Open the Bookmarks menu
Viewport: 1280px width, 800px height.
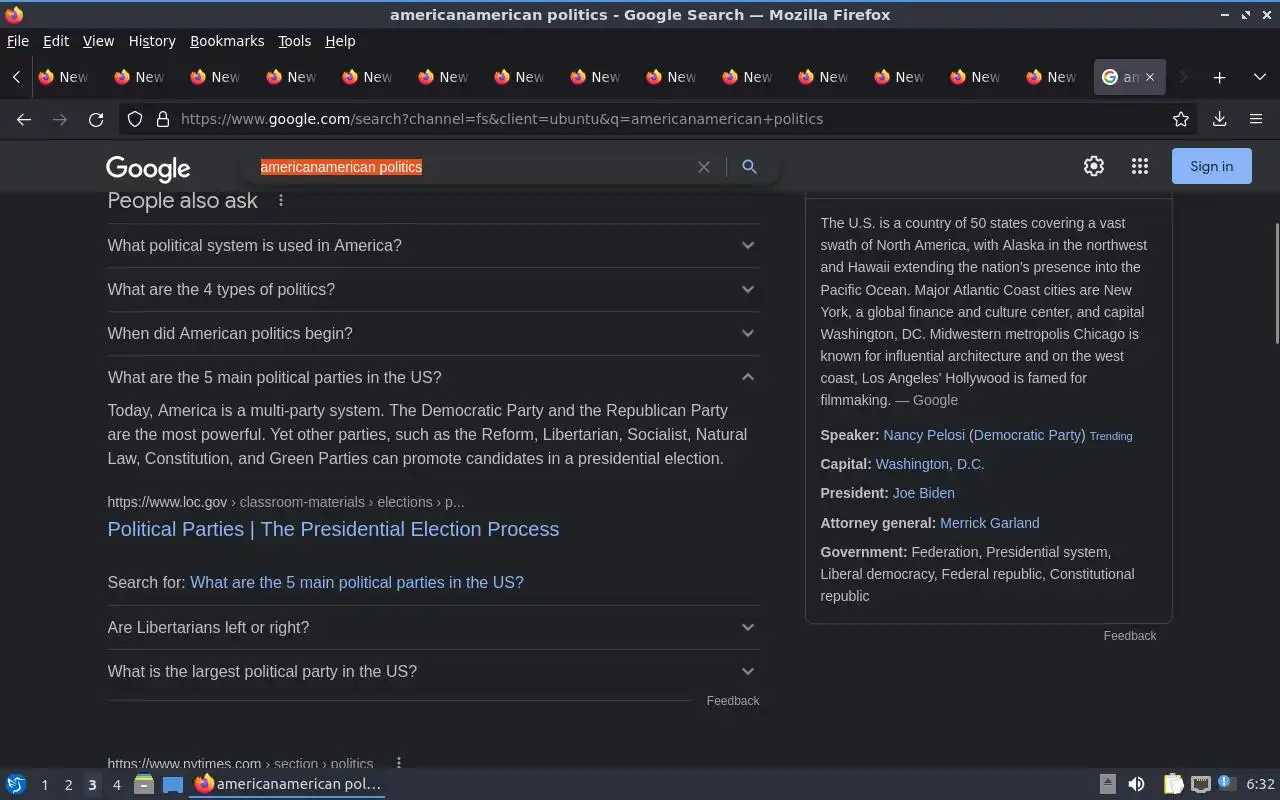(x=227, y=41)
